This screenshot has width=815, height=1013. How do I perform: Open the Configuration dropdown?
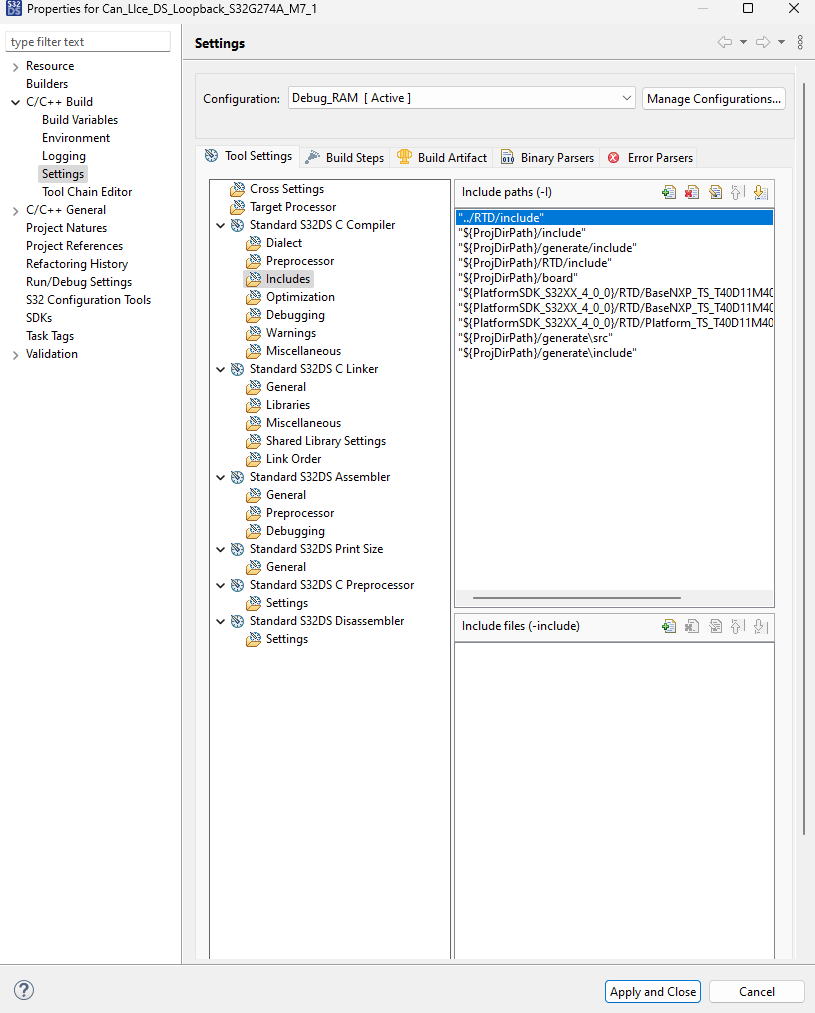(627, 98)
